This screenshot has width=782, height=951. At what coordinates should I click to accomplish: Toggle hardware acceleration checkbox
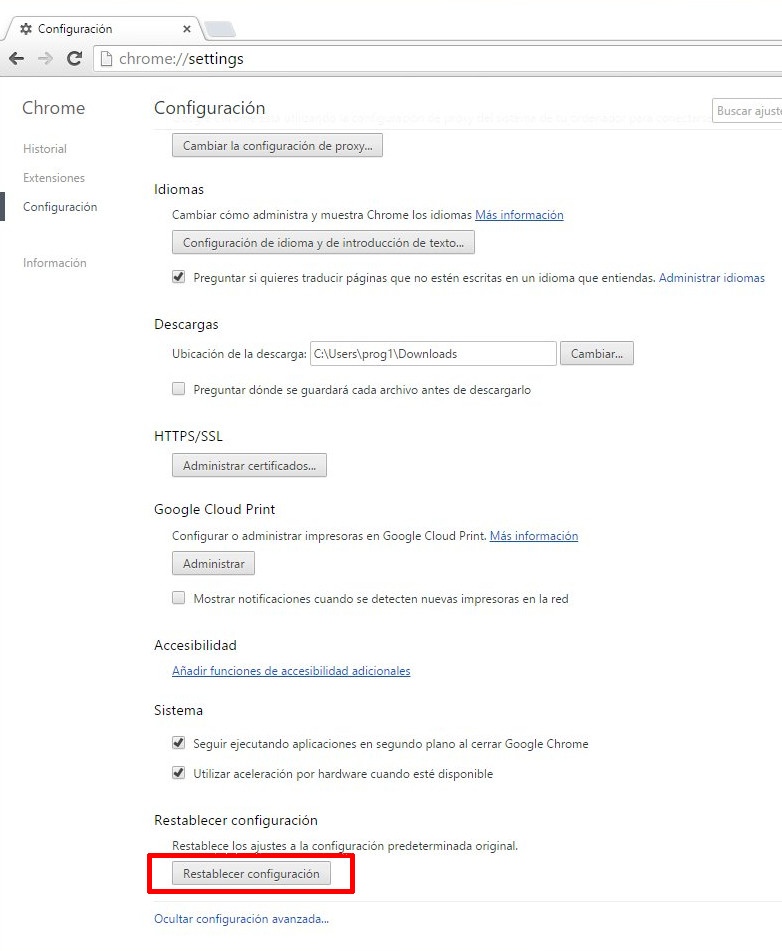pyautogui.click(x=178, y=773)
